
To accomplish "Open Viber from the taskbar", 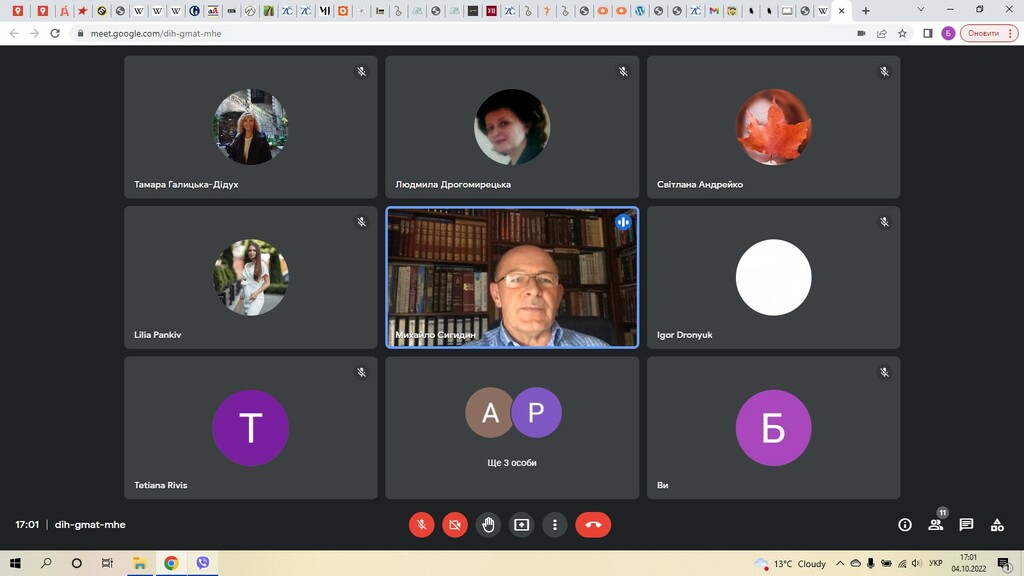I will pos(203,564).
